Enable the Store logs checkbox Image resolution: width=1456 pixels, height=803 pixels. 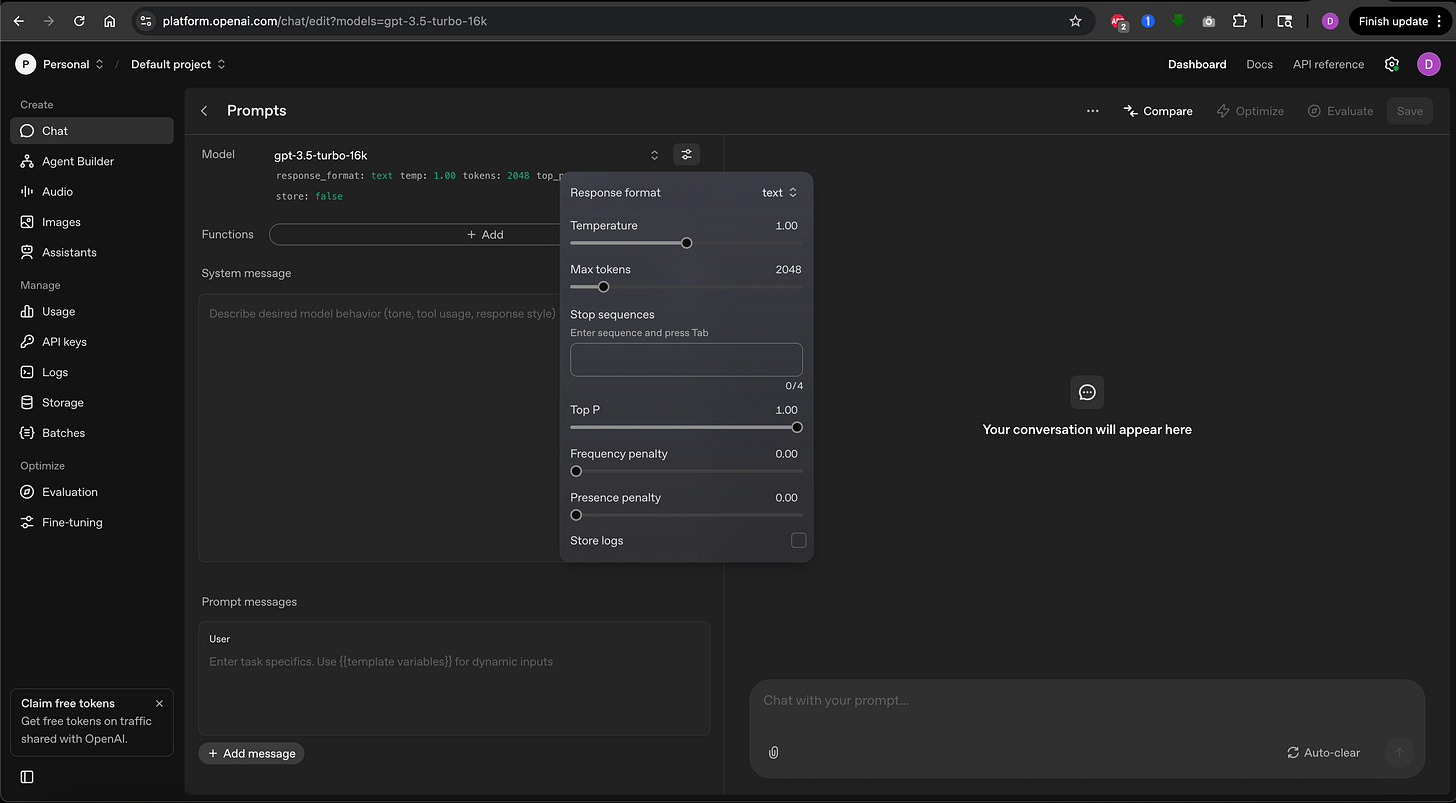tap(798, 541)
